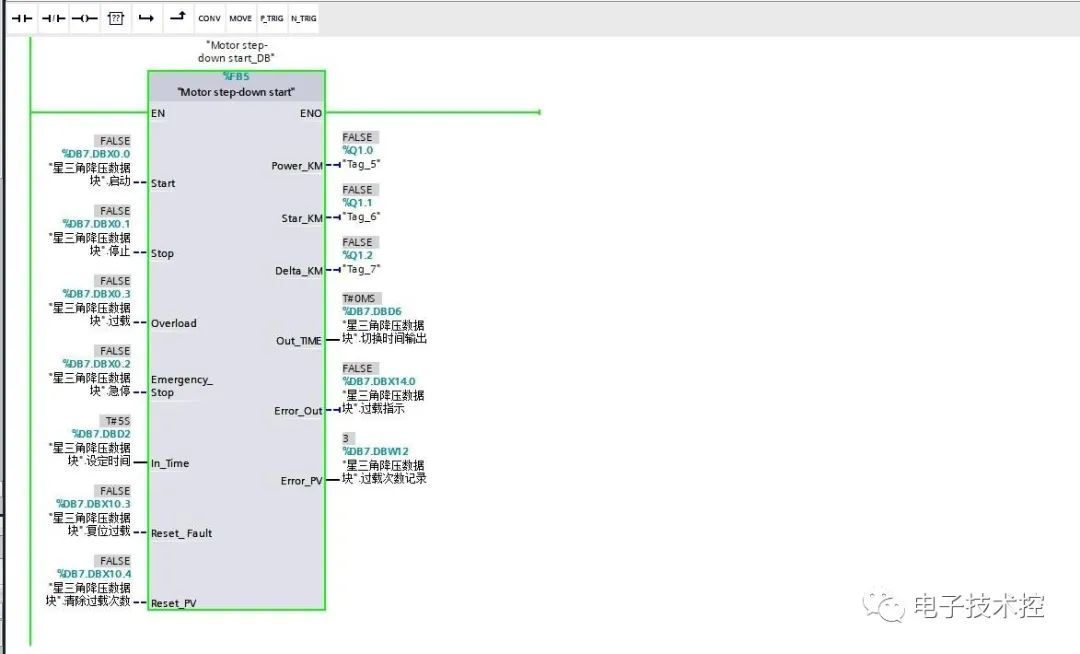Image resolution: width=1080 pixels, height=654 pixels.
Task: Select the "Tag_5" tag name
Action: pos(362,164)
